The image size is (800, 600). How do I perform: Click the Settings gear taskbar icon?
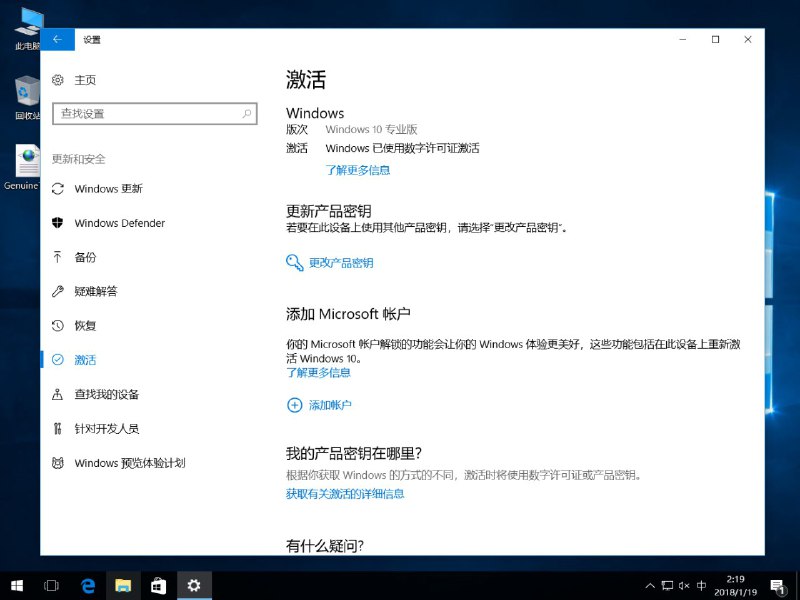194,585
